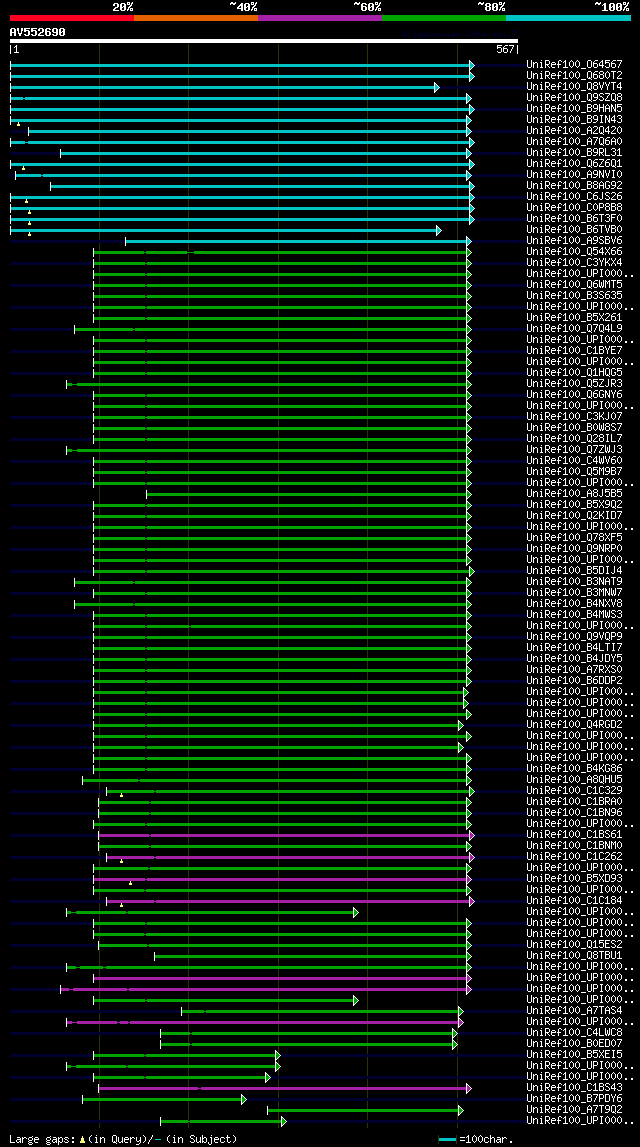Click subject ID UniRef100_Q9NRP0

coord(574,549)
